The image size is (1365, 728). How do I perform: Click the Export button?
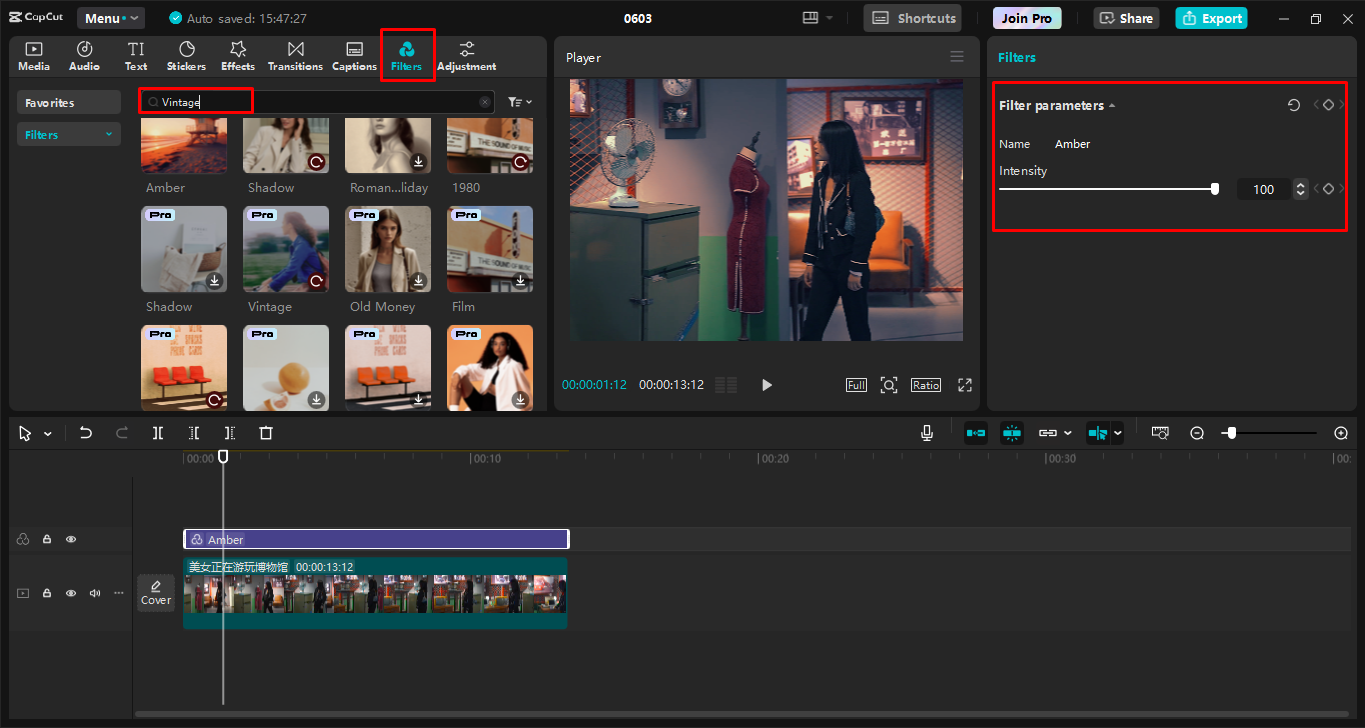tap(1211, 17)
